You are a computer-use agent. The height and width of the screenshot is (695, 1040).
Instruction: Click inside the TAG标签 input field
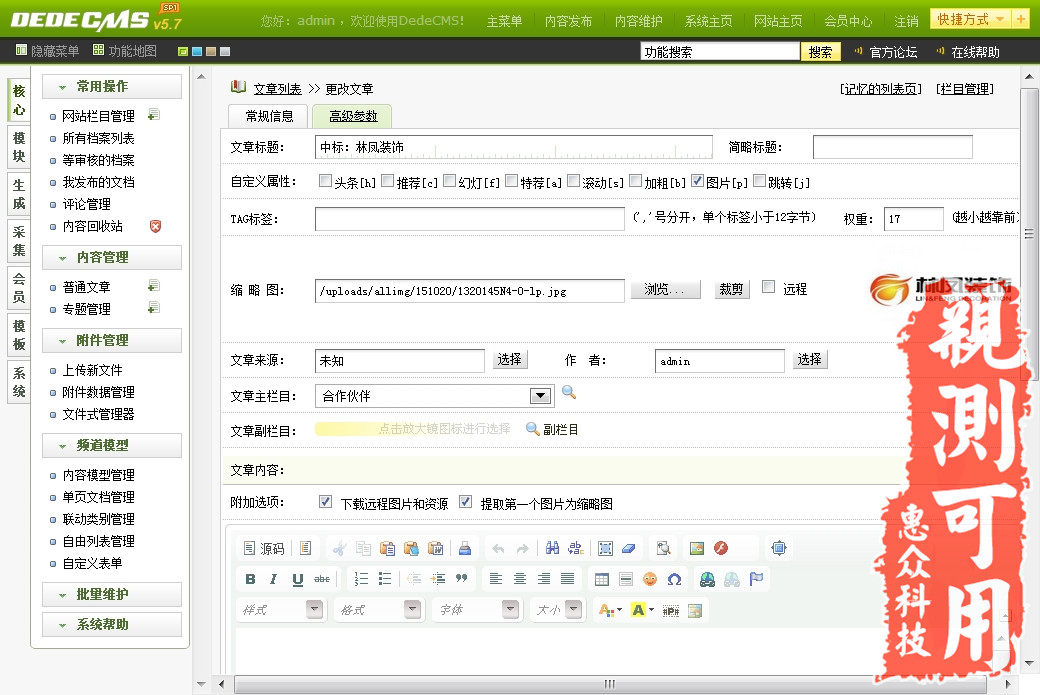tap(470, 217)
